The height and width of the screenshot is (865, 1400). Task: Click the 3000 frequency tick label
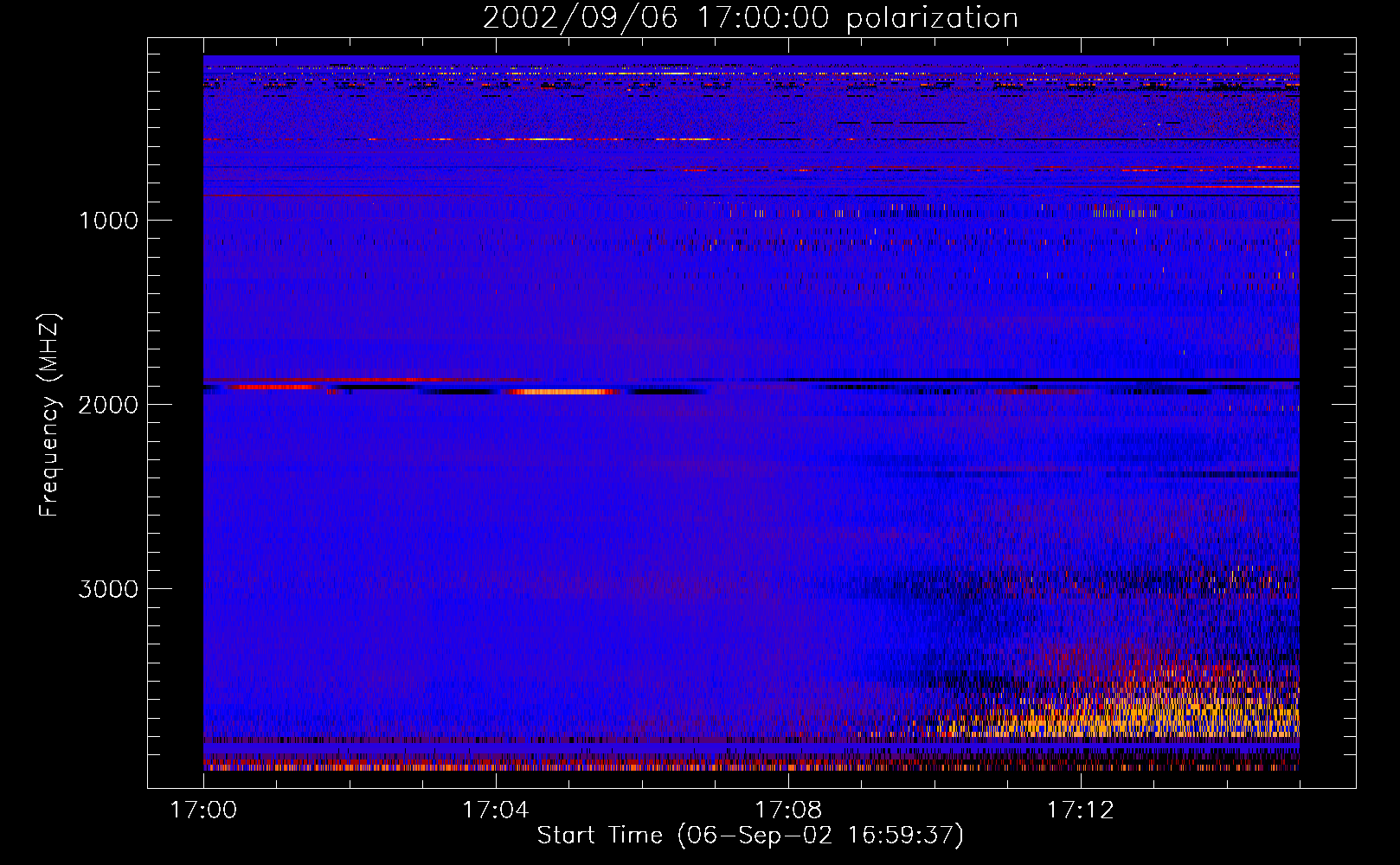[x=108, y=589]
